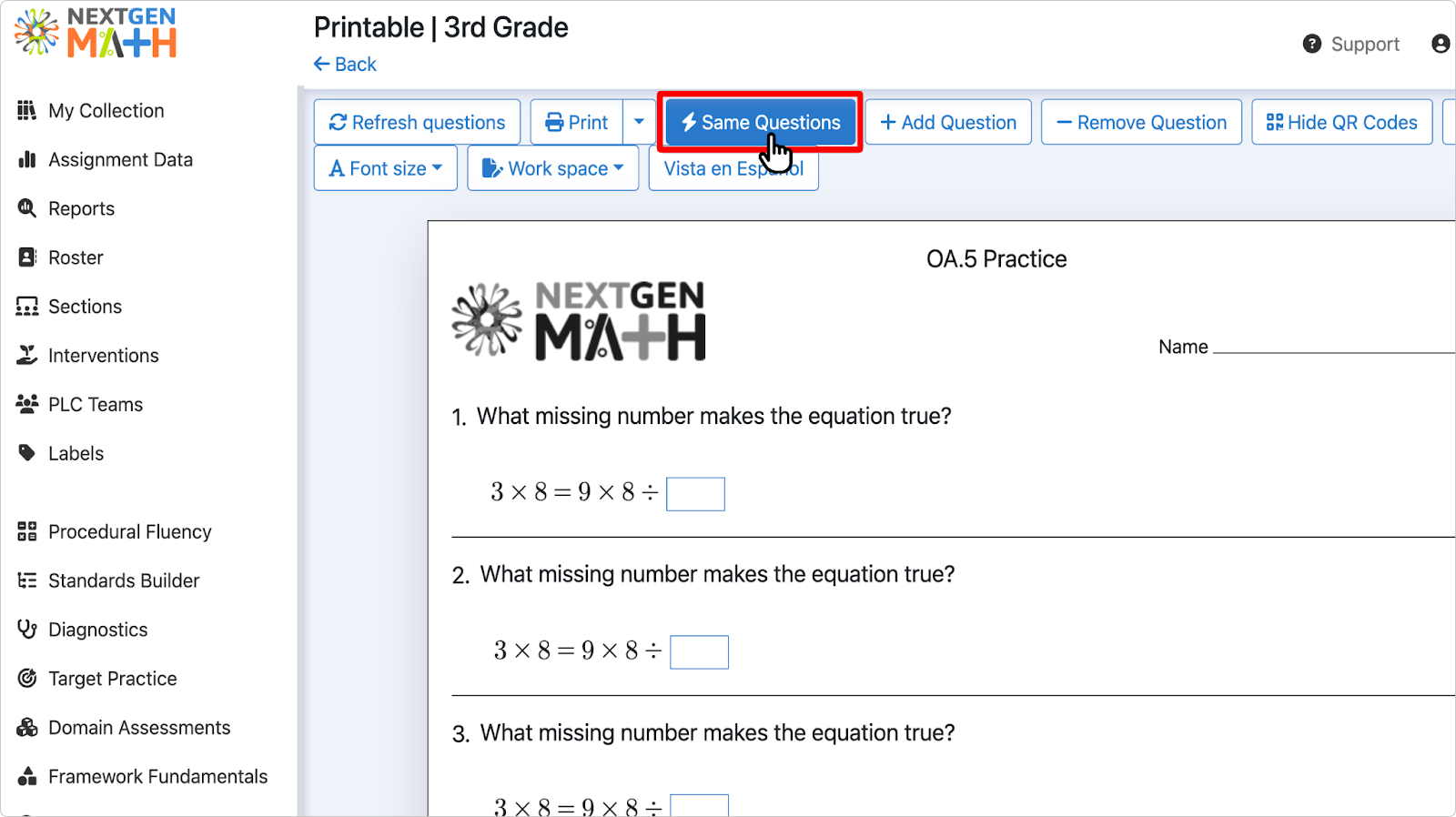The image size is (1456, 817).
Task: Click the Assignment Data chart icon
Action: point(27,159)
